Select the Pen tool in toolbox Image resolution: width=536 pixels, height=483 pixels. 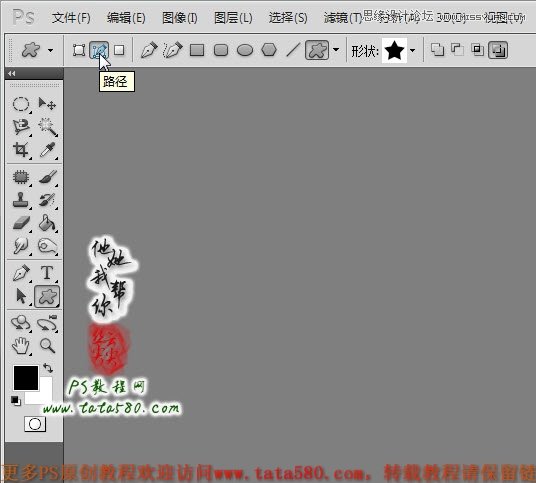click(21, 273)
